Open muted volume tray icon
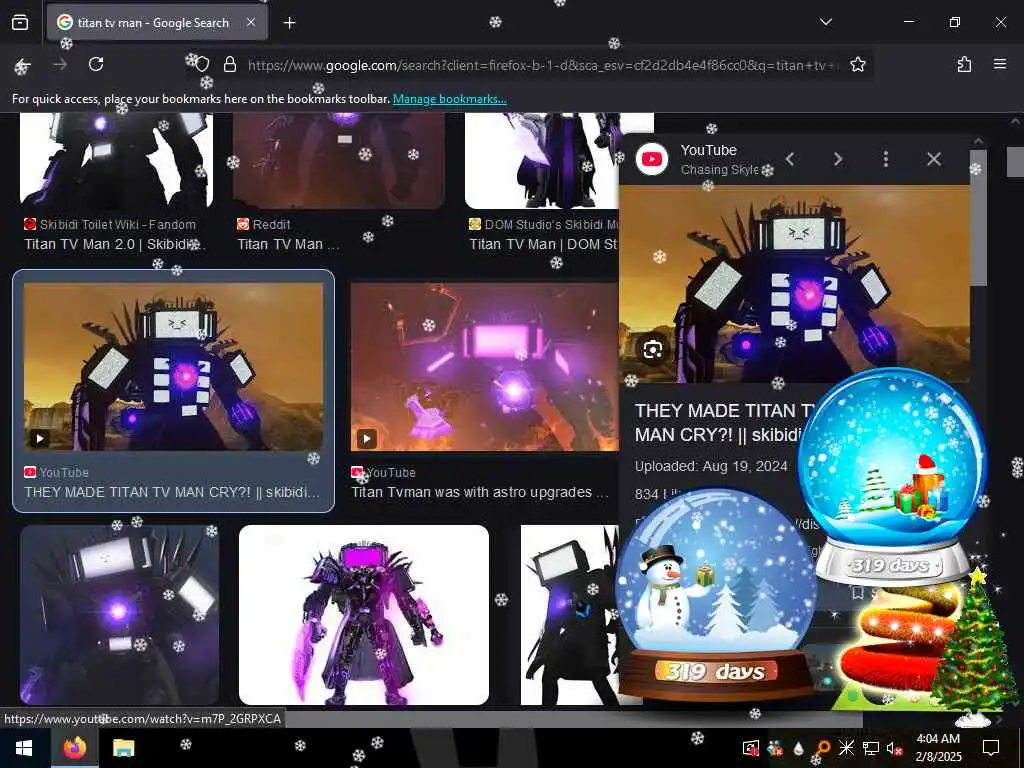Image resolution: width=1024 pixels, height=768 pixels. click(894, 748)
